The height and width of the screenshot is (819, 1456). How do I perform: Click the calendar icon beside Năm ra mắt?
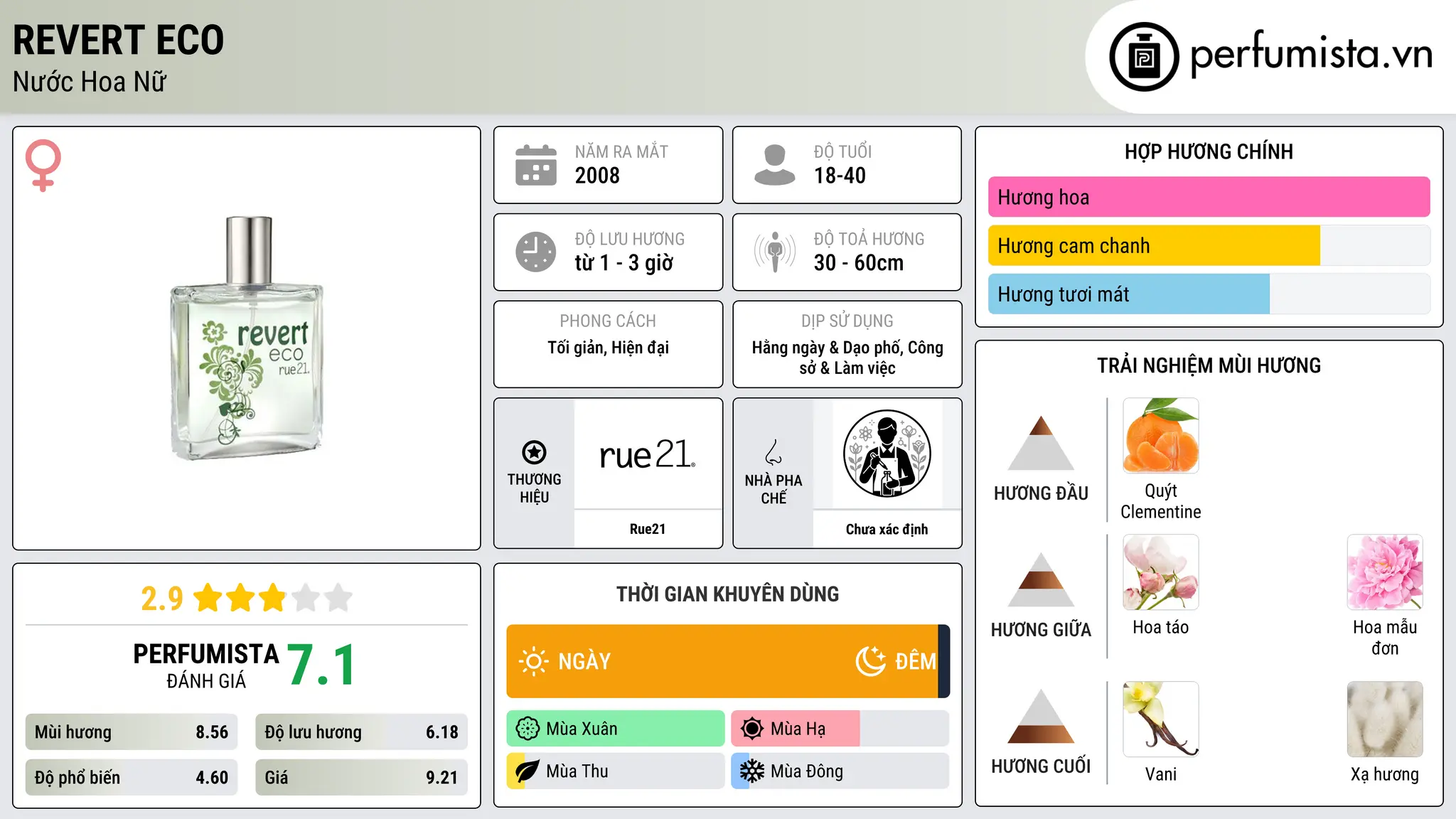coord(536,165)
